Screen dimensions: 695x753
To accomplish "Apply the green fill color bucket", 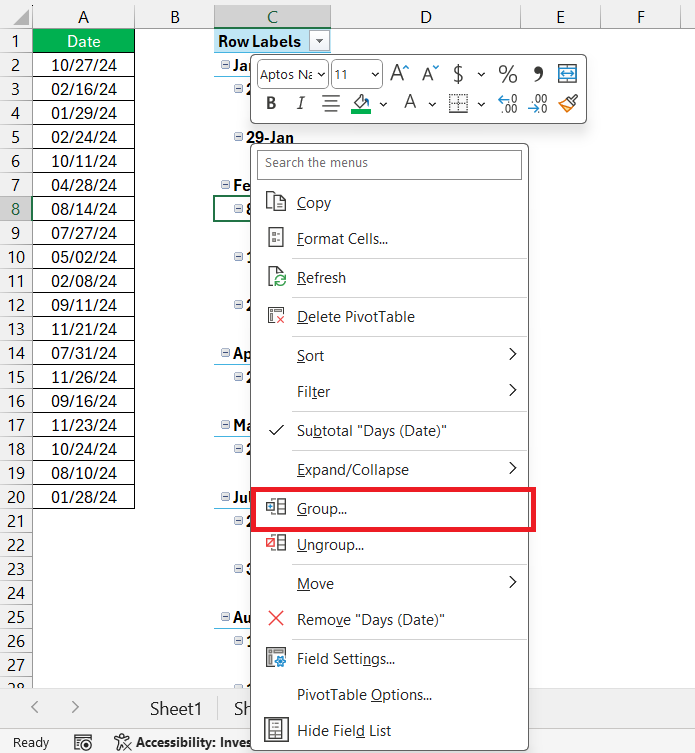I will click(x=361, y=103).
